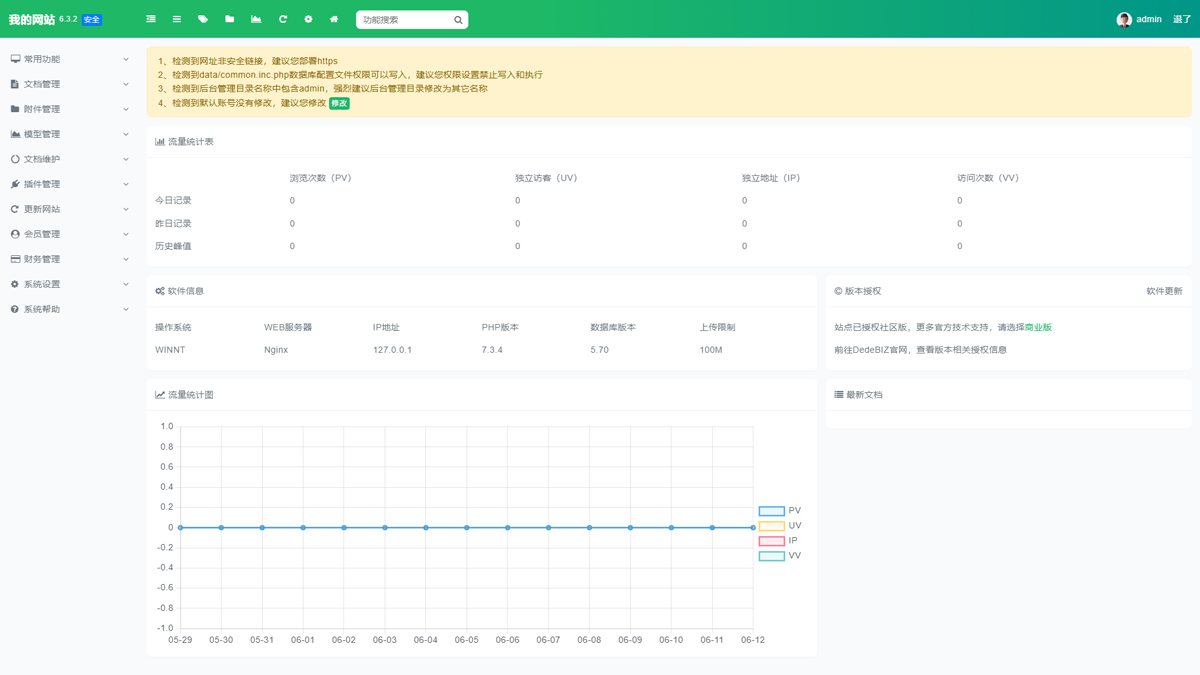The image size is (1200, 675).
Task: Click the green 修改 button in warning
Action: 339,103
